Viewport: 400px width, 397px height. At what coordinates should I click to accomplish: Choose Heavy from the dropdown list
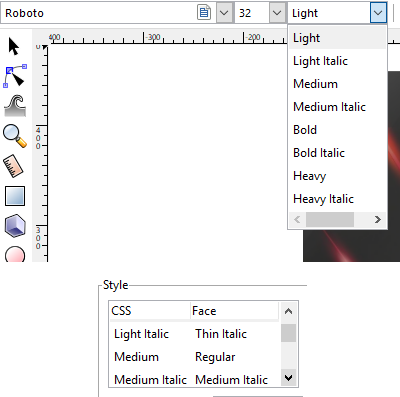tap(337, 176)
